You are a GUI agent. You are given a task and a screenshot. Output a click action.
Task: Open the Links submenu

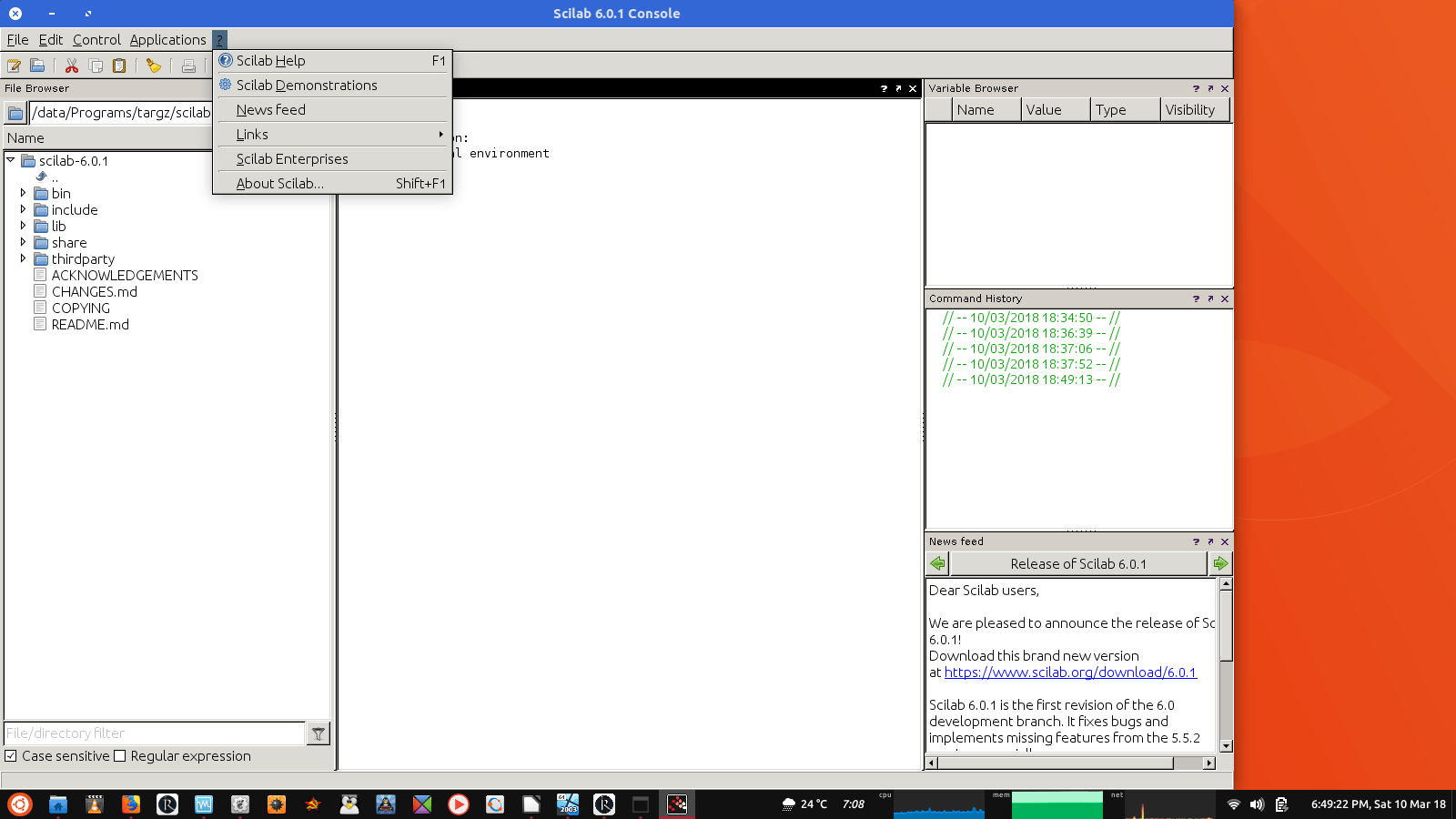click(x=332, y=135)
